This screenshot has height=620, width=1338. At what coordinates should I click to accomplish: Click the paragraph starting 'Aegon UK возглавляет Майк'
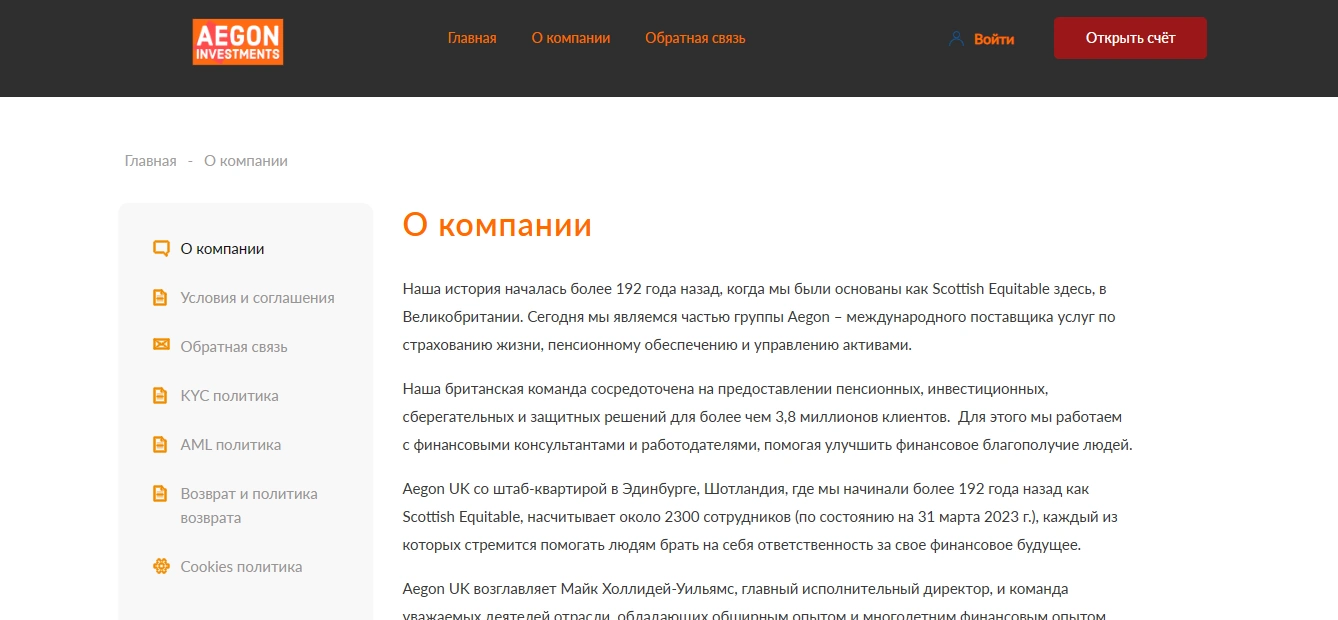coord(753,600)
